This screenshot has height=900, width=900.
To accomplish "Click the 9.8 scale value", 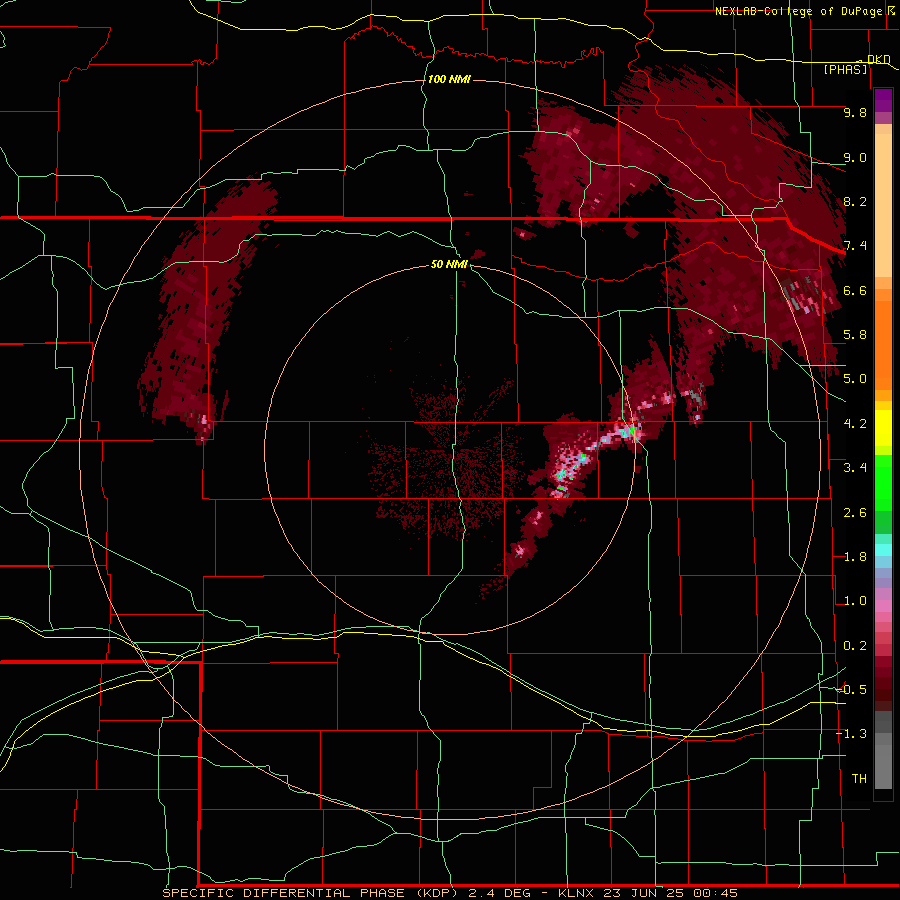I will click(x=855, y=112).
